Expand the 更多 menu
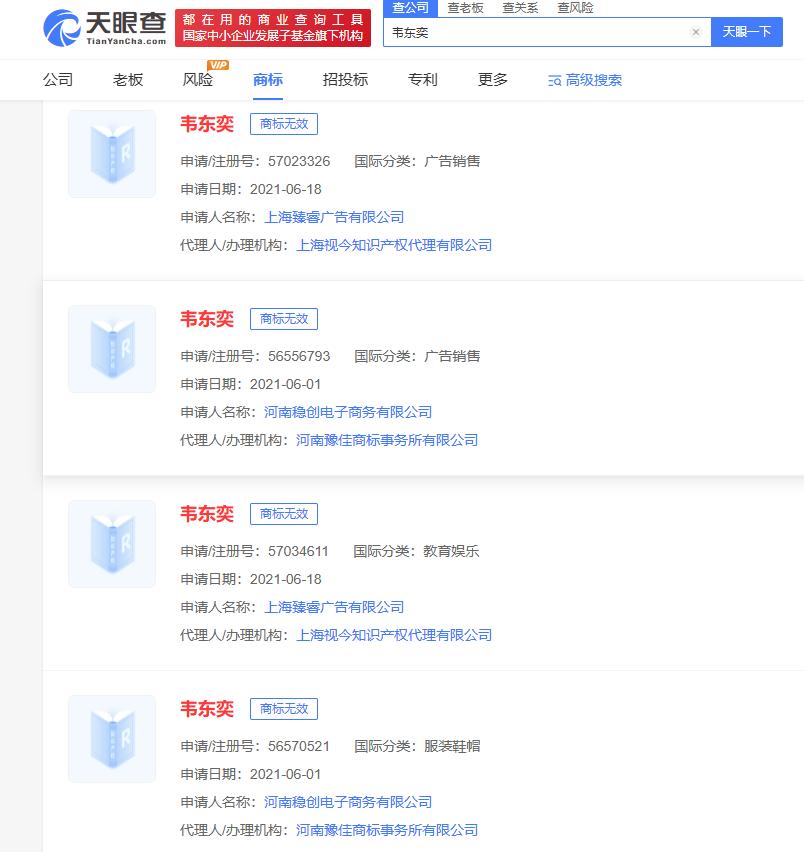This screenshot has width=804, height=852. 493,80
